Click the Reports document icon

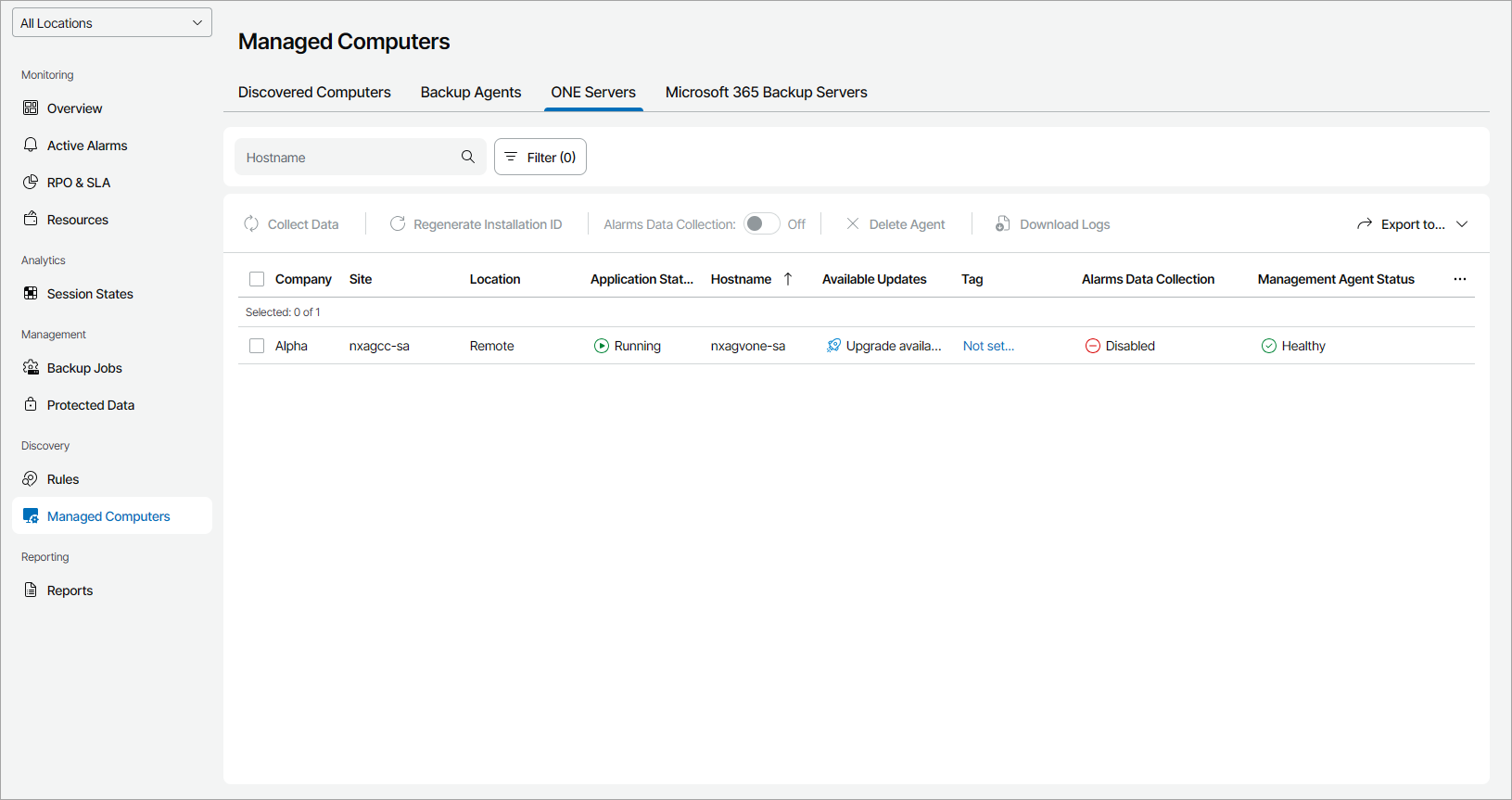[x=31, y=590]
